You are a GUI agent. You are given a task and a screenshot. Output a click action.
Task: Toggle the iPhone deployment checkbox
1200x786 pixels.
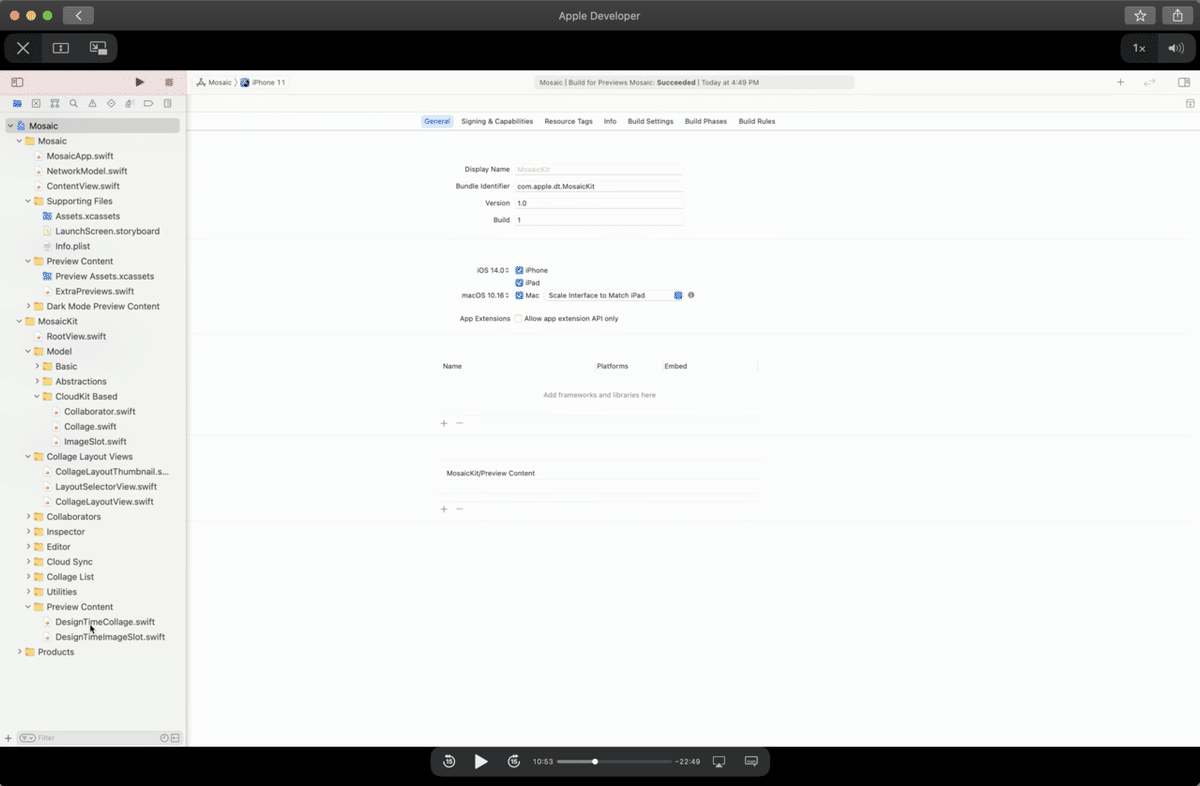pyautogui.click(x=519, y=270)
